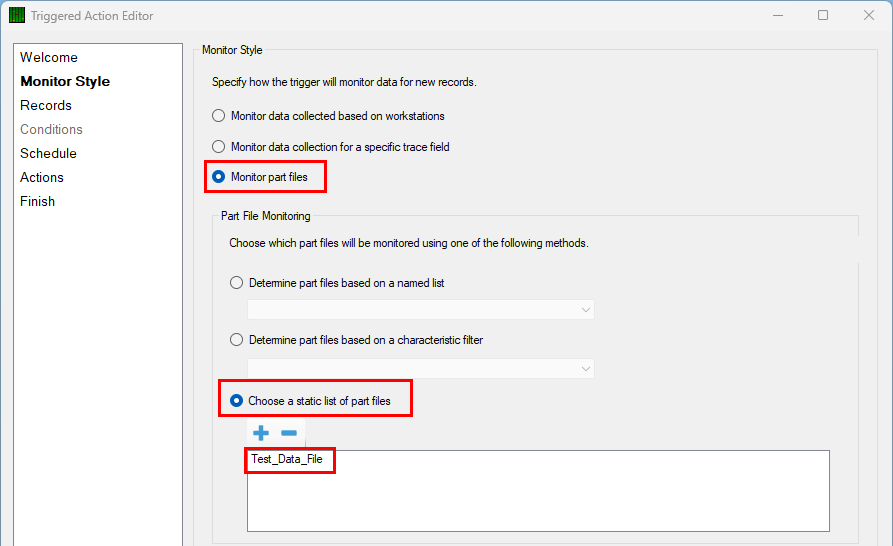Open the named list dropdown
Image resolution: width=893 pixels, height=546 pixels.
(x=421, y=310)
